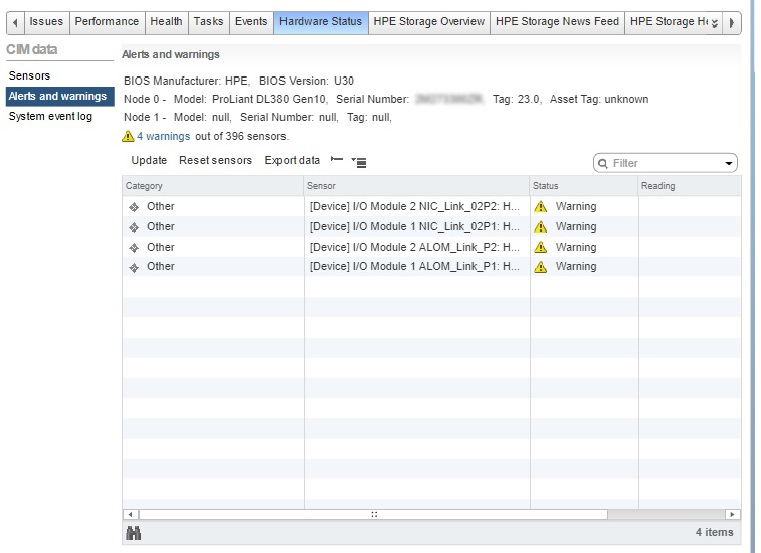This screenshot has width=761, height=553.
Task: Open the list view options dropdown
Action: click(x=359, y=161)
